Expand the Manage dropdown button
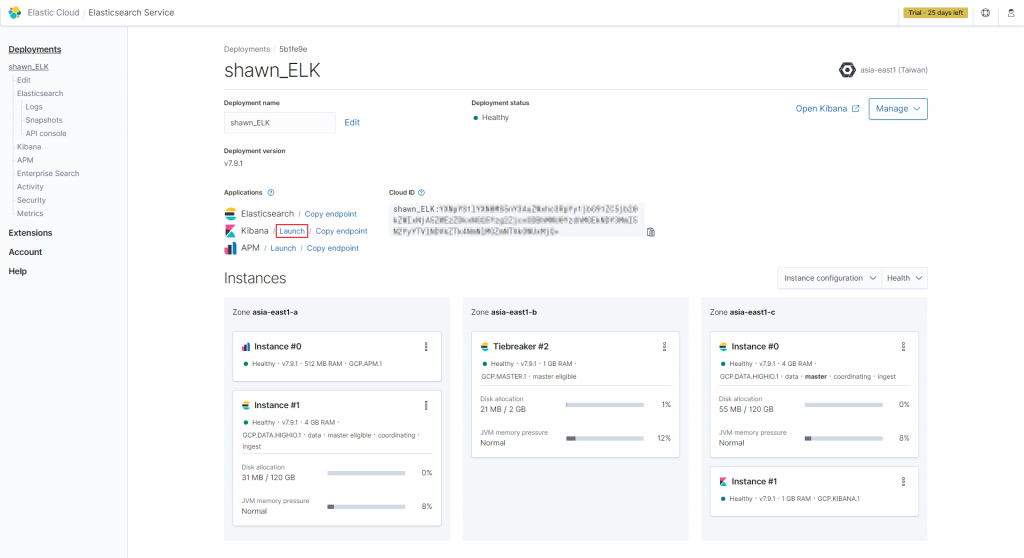Screen dimensions: 1024x558 [x=898, y=109]
